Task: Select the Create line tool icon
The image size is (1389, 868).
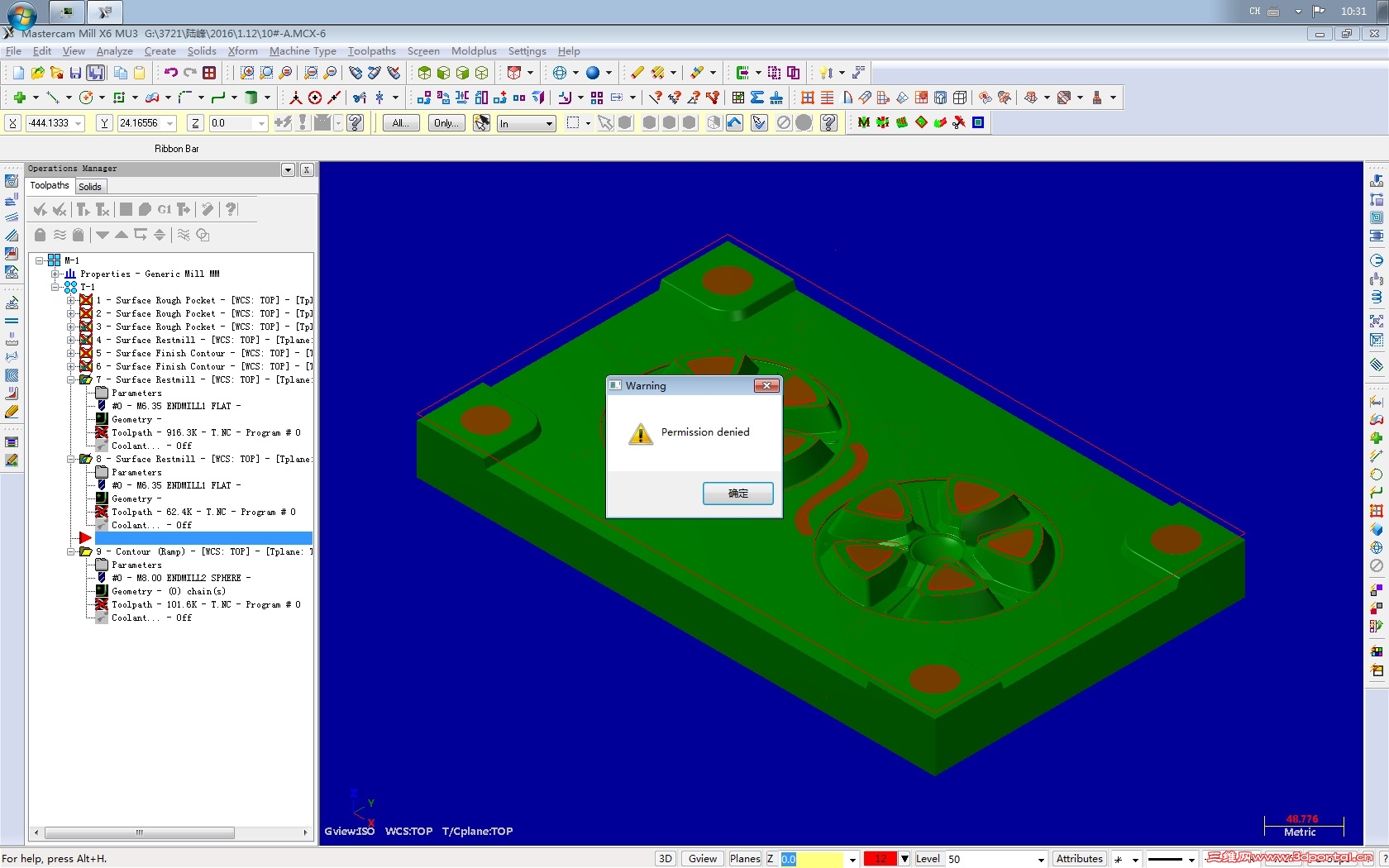Action: point(53,98)
